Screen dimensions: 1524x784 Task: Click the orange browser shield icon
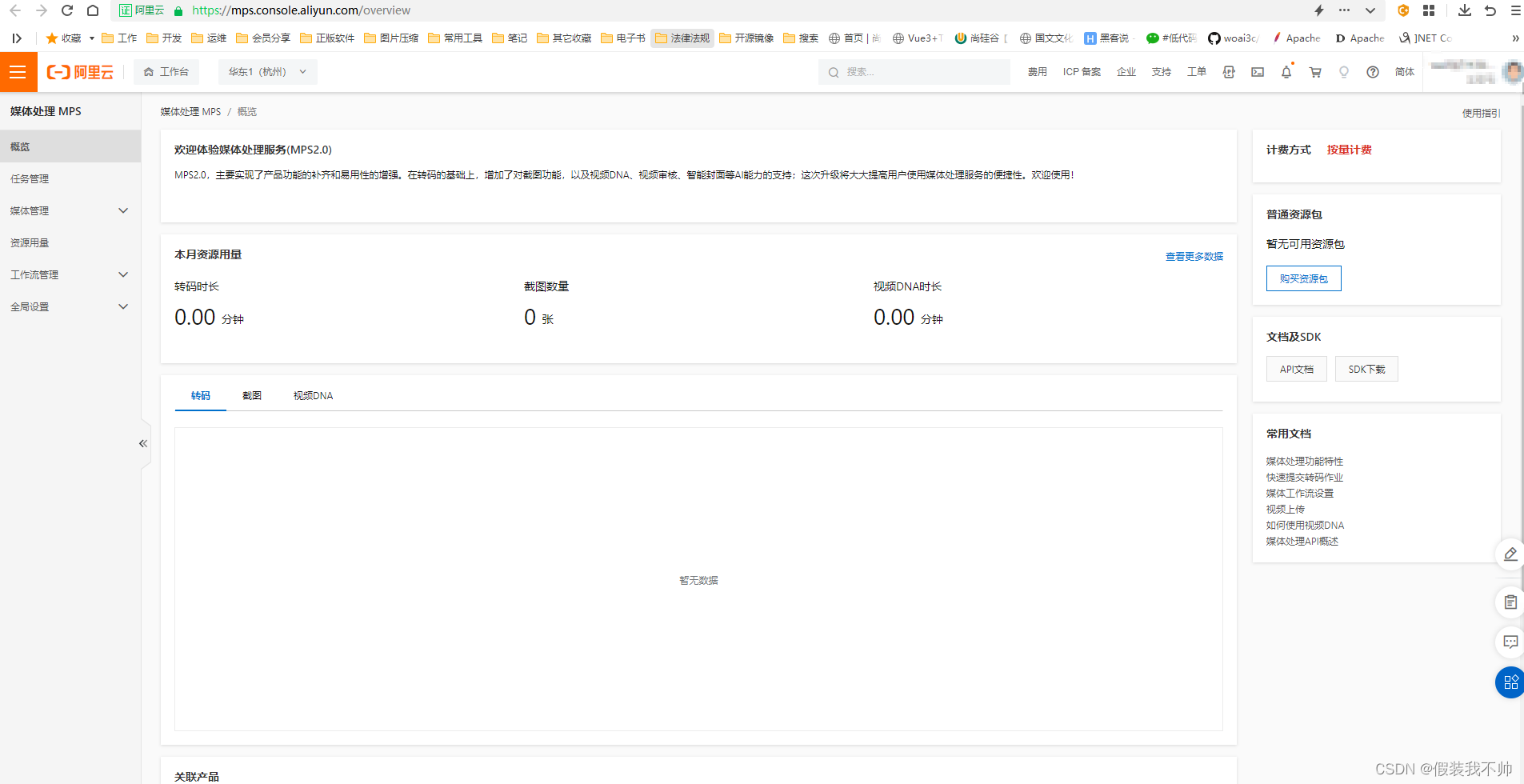(x=1403, y=10)
